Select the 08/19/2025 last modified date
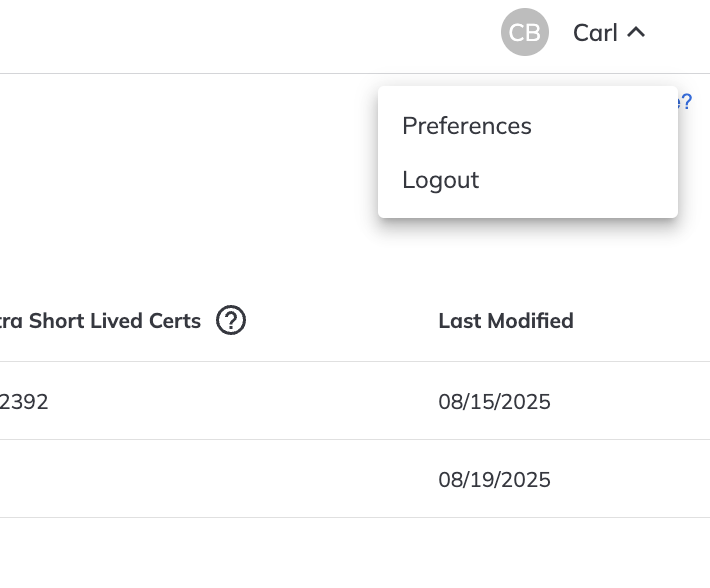The image size is (710, 588). point(494,479)
